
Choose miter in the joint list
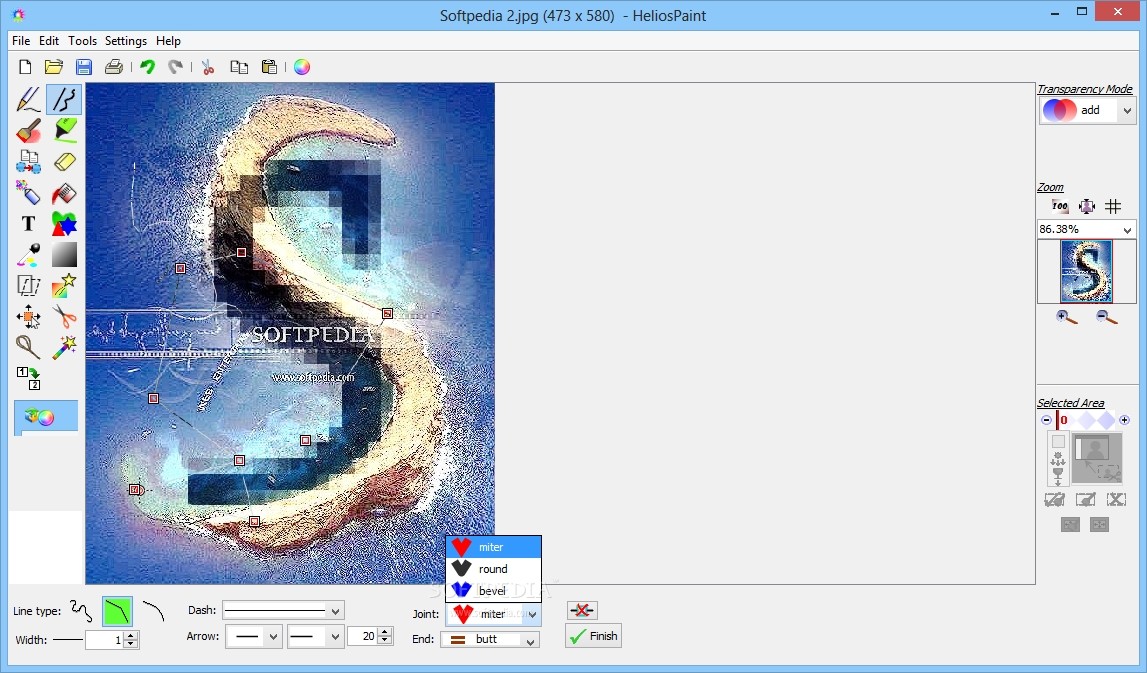(493, 547)
